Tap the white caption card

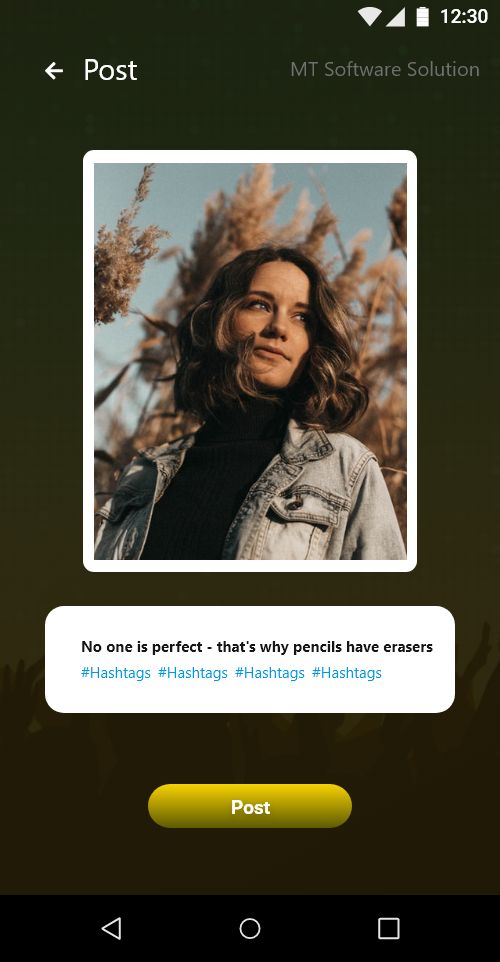pyautogui.click(x=250, y=660)
